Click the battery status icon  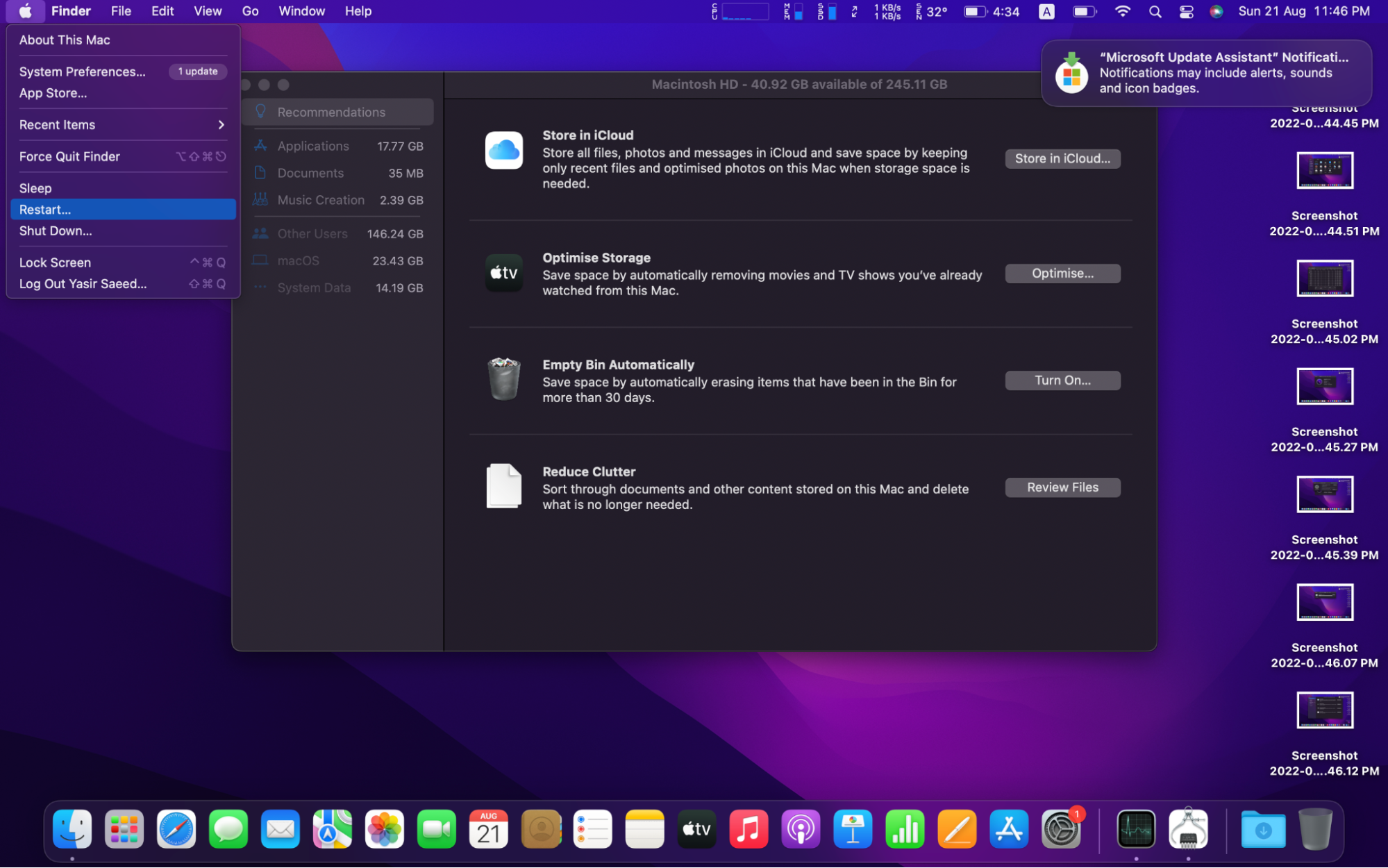[1085, 11]
